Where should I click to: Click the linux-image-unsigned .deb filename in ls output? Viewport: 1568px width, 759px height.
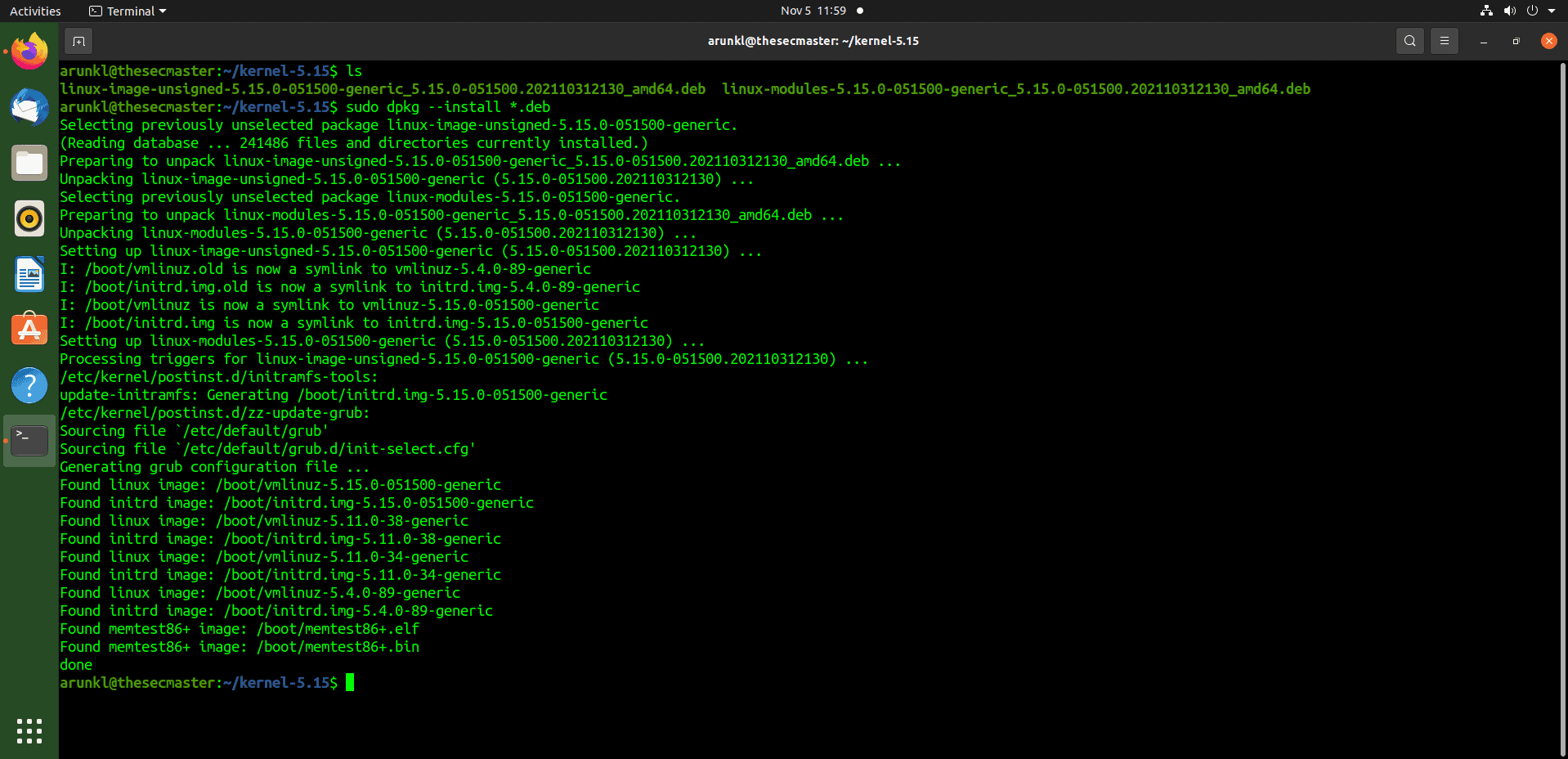click(x=383, y=89)
